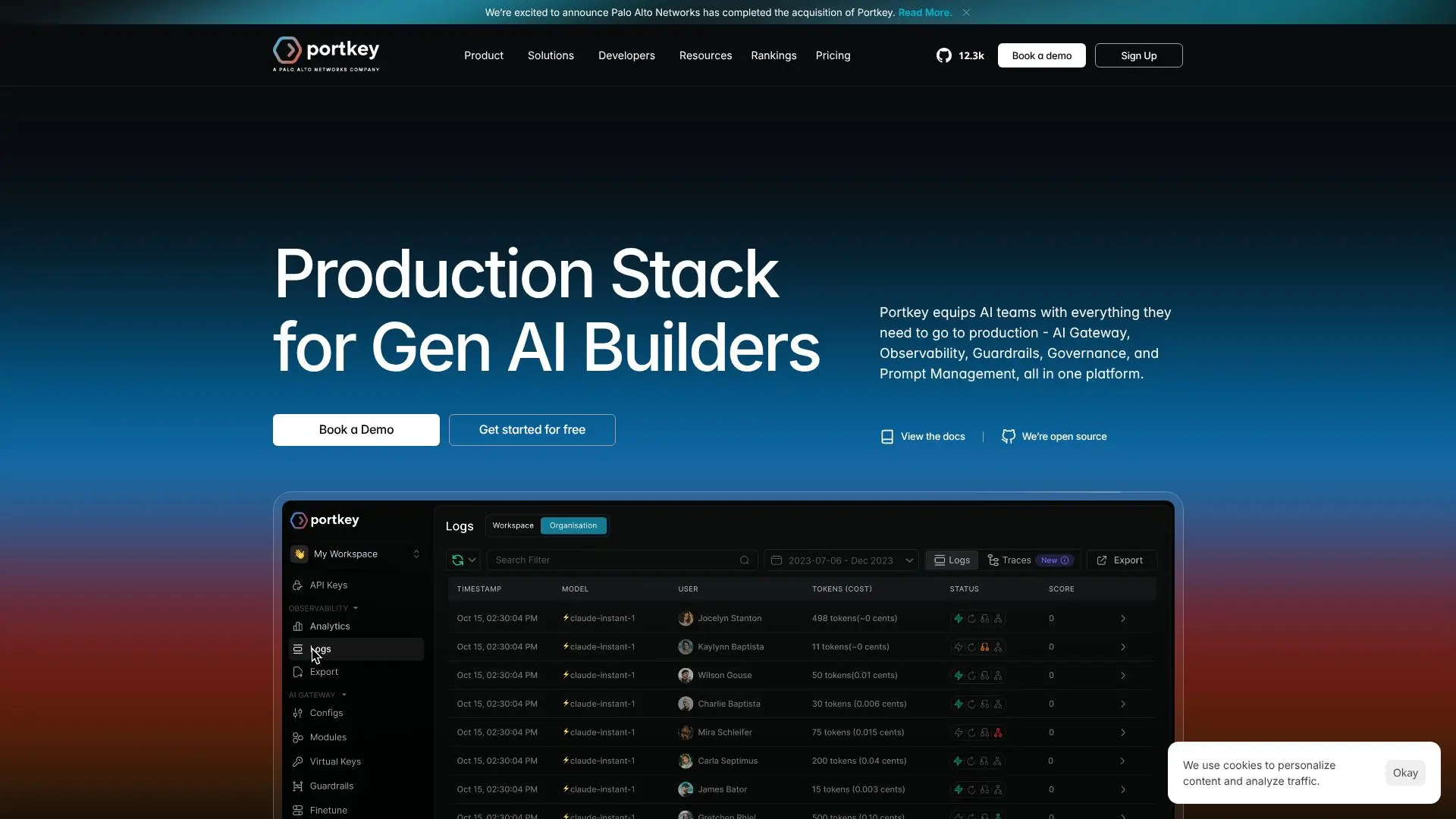Follow the Read More announcement link
This screenshot has height=819, width=1456.
(924, 12)
